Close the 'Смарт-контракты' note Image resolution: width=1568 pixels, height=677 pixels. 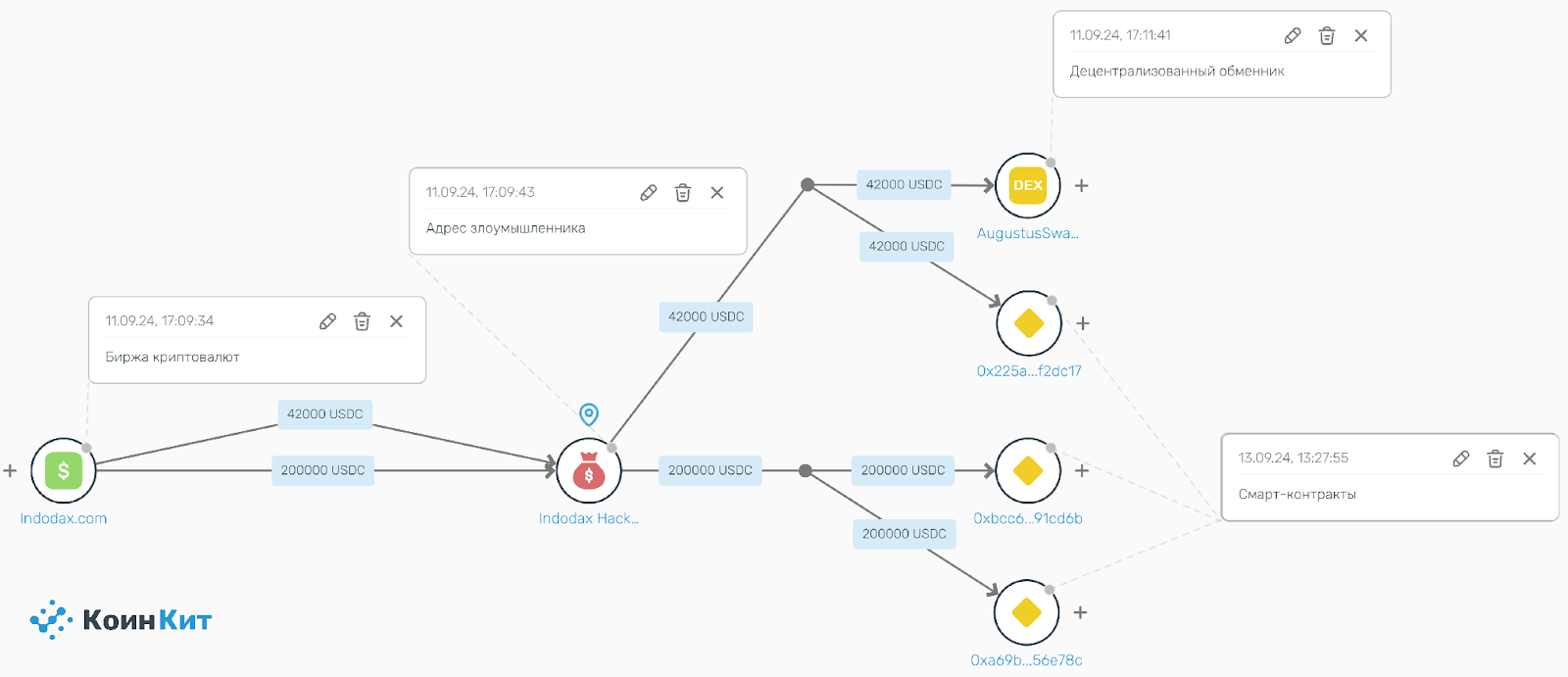click(x=1530, y=459)
